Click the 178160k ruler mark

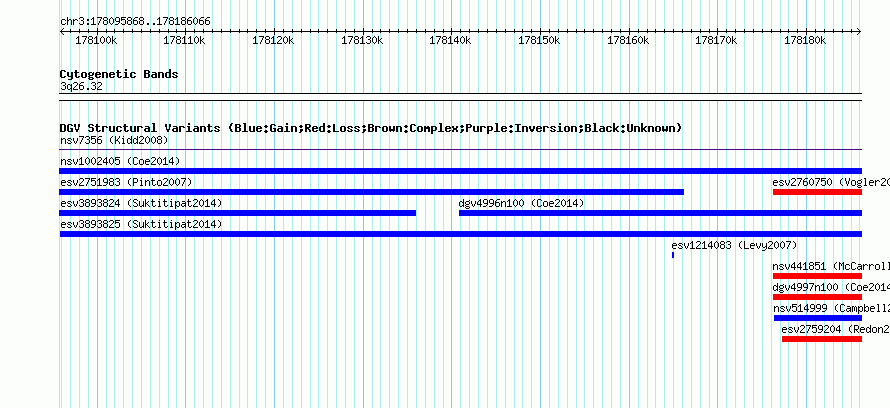click(628, 40)
